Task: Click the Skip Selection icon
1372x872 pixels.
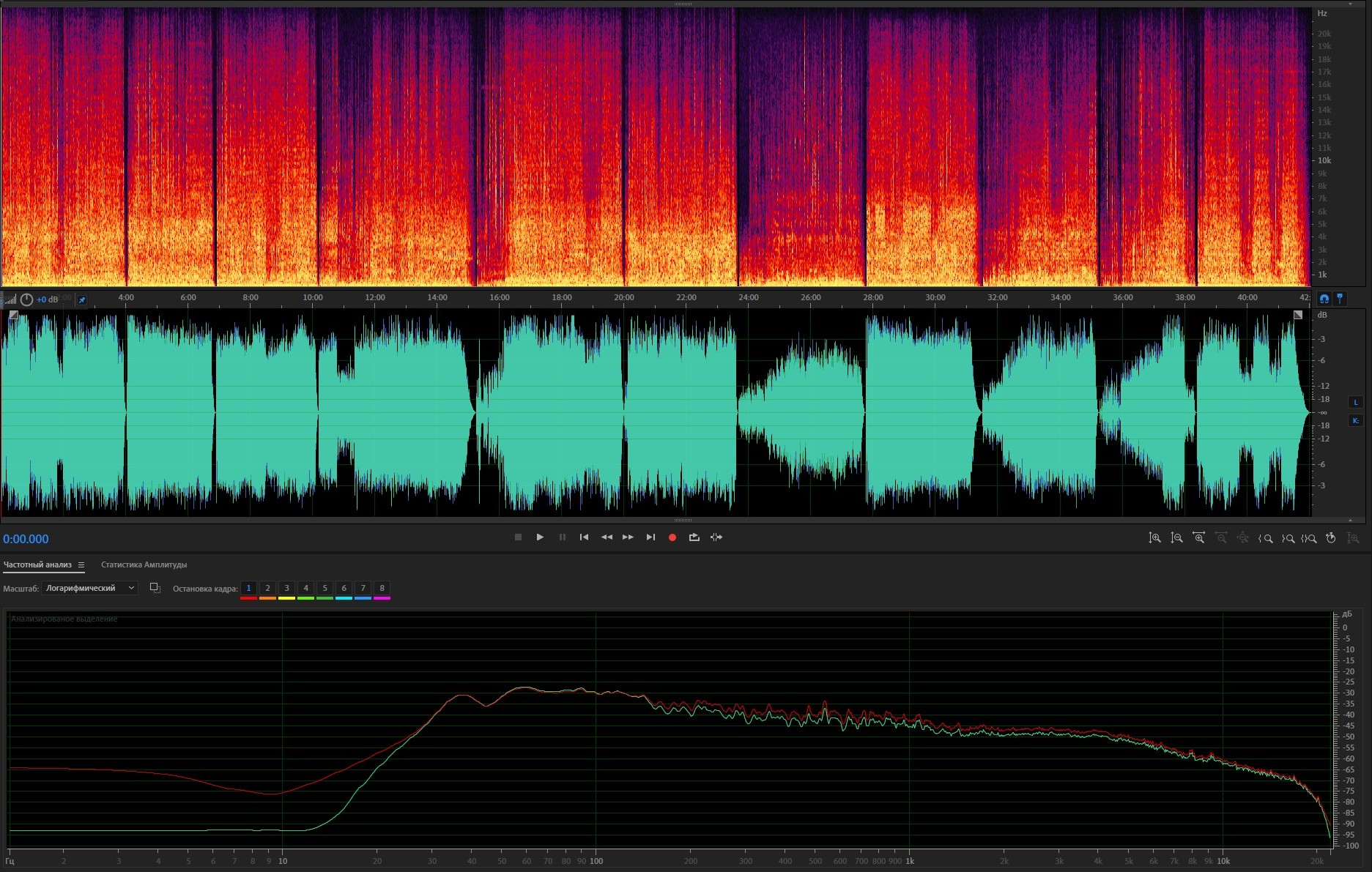Action: [716, 537]
